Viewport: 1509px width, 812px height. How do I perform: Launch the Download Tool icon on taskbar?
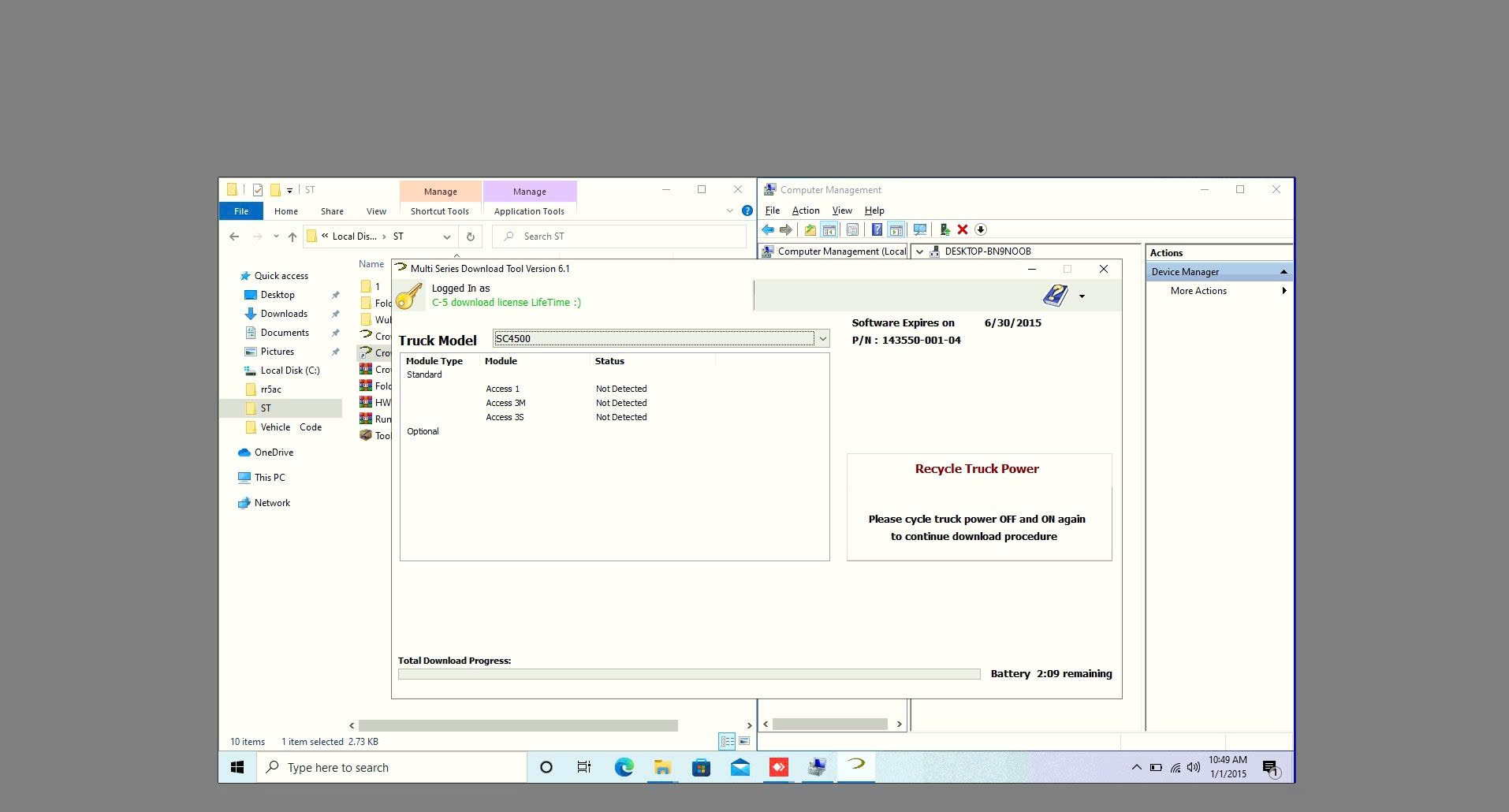pos(856,767)
